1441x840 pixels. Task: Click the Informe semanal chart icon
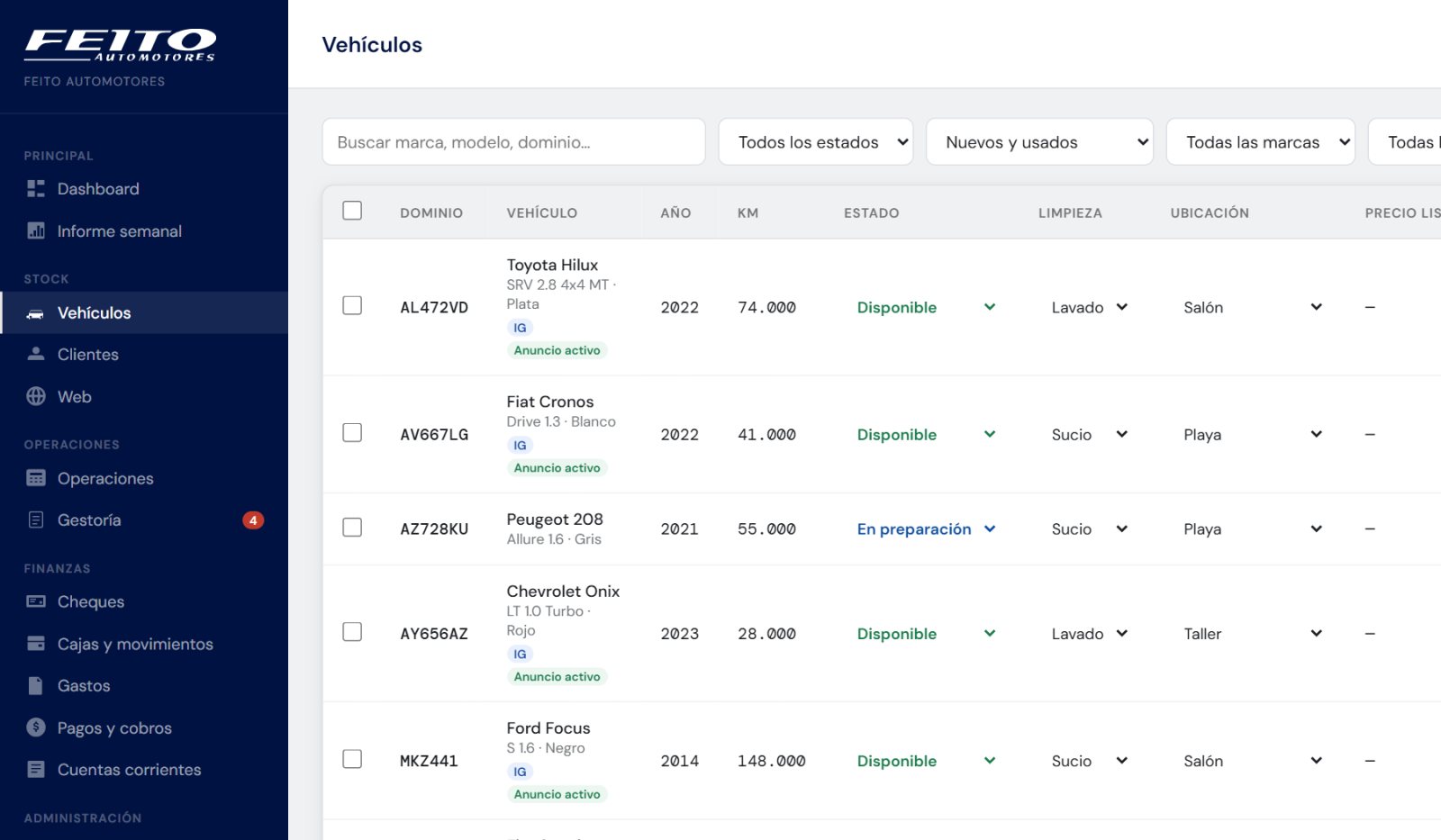(x=36, y=230)
